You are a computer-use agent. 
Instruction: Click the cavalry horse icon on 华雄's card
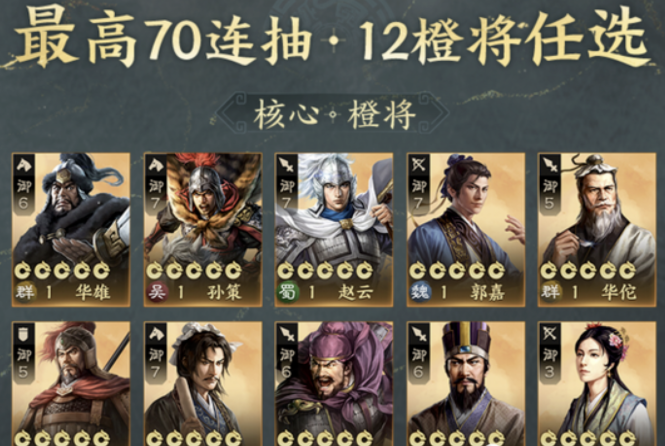tap(23, 164)
